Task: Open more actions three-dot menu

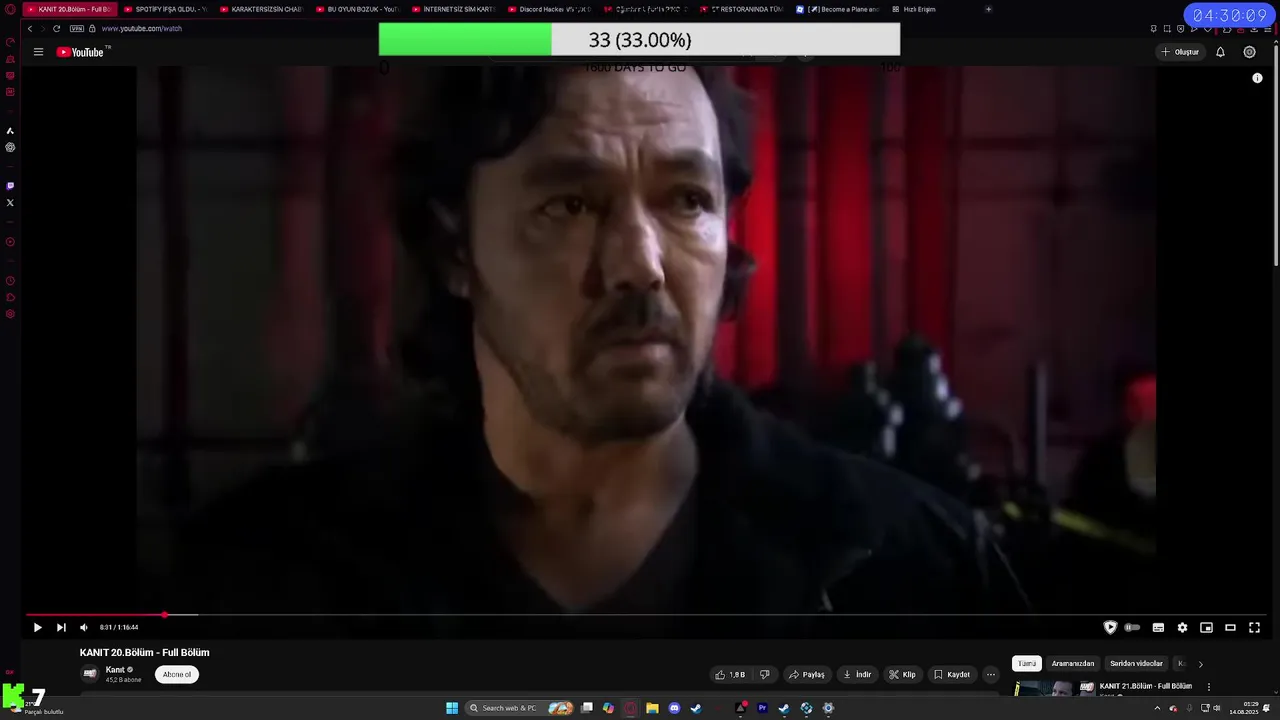Action: coord(991,674)
